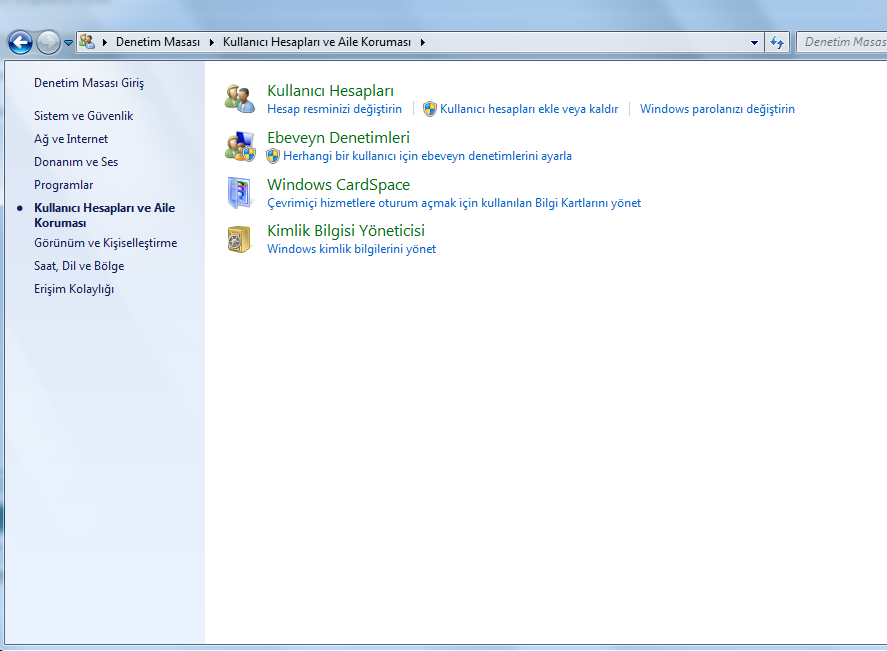The image size is (887, 651).
Task: Click the Kullanıcı Hesapları users icon
Action: pyautogui.click(x=240, y=98)
